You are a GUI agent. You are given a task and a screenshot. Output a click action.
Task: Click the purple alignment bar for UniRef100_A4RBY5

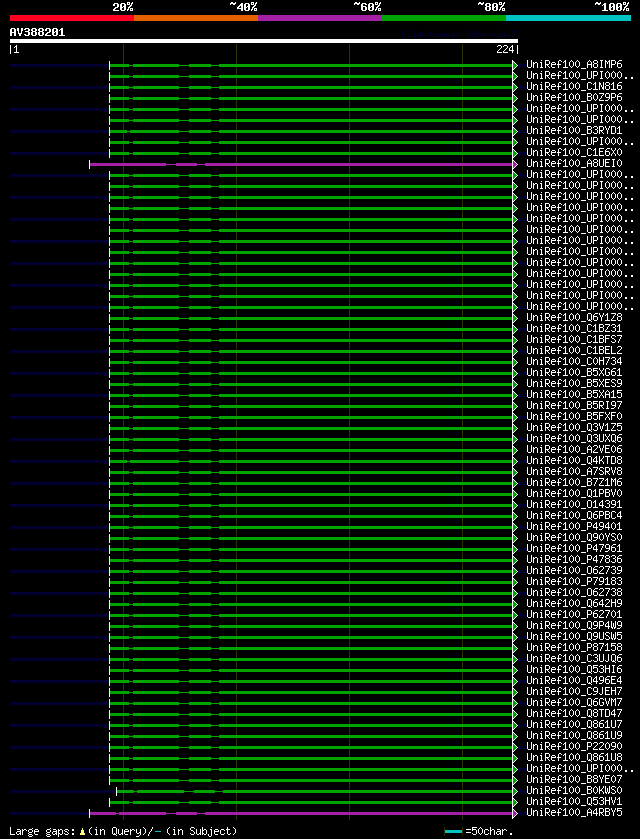(301, 813)
